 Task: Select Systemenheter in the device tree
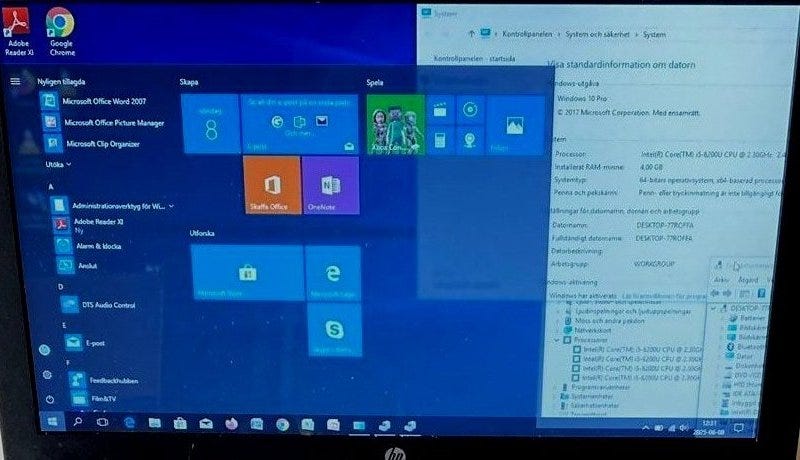[592, 396]
